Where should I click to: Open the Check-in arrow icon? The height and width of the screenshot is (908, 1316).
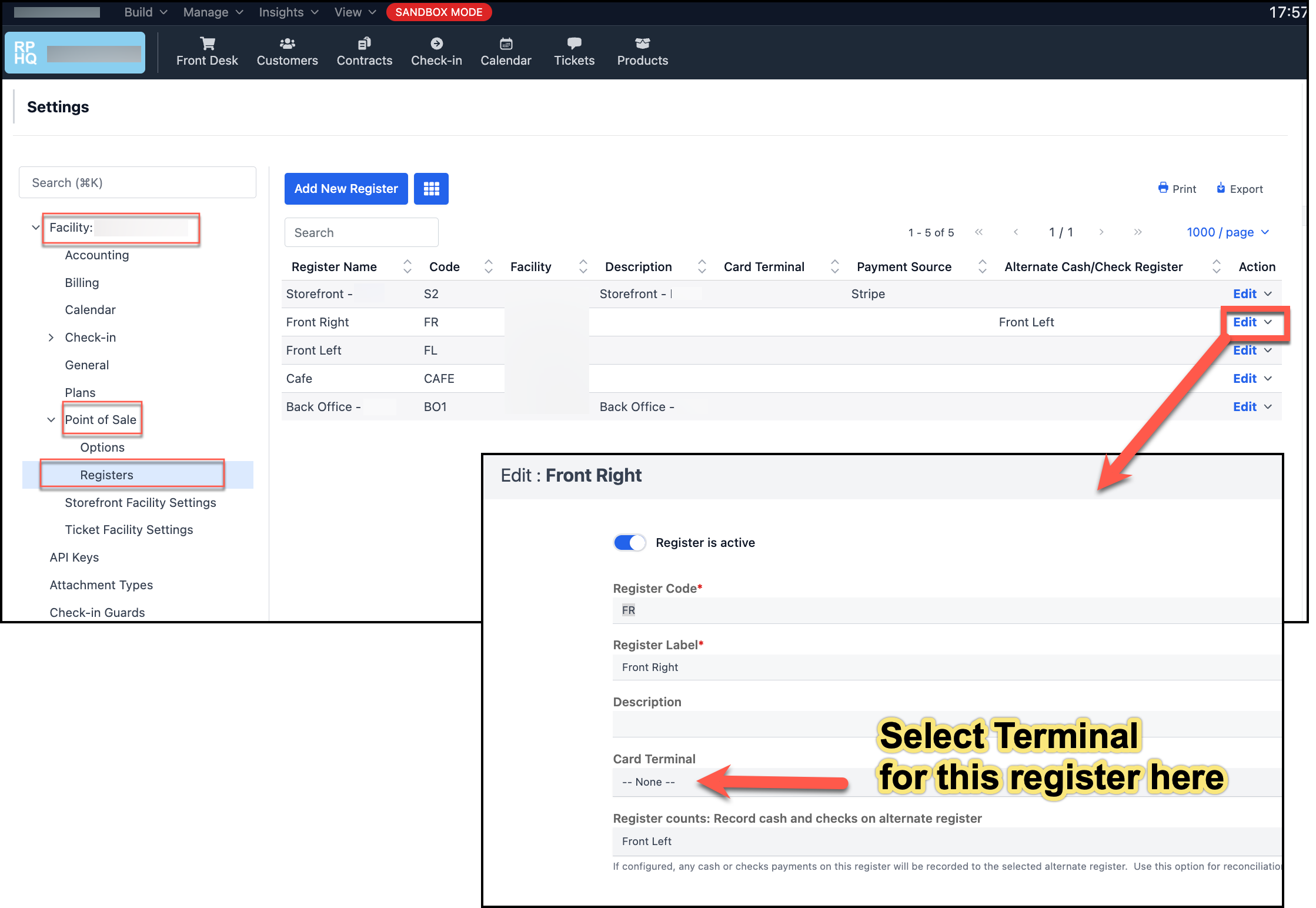pos(436,44)
